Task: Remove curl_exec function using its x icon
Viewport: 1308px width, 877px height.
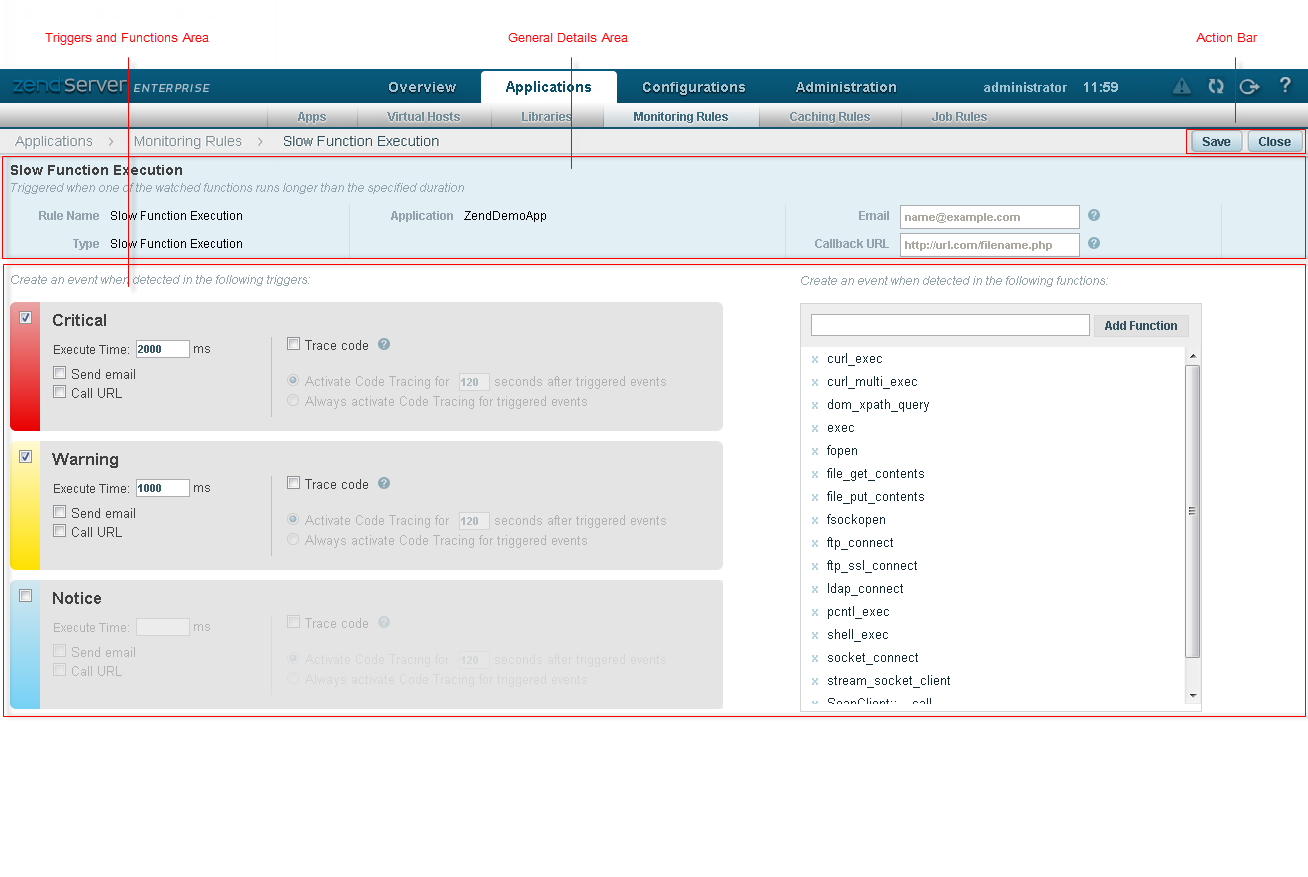Action: tap(815, 359)
